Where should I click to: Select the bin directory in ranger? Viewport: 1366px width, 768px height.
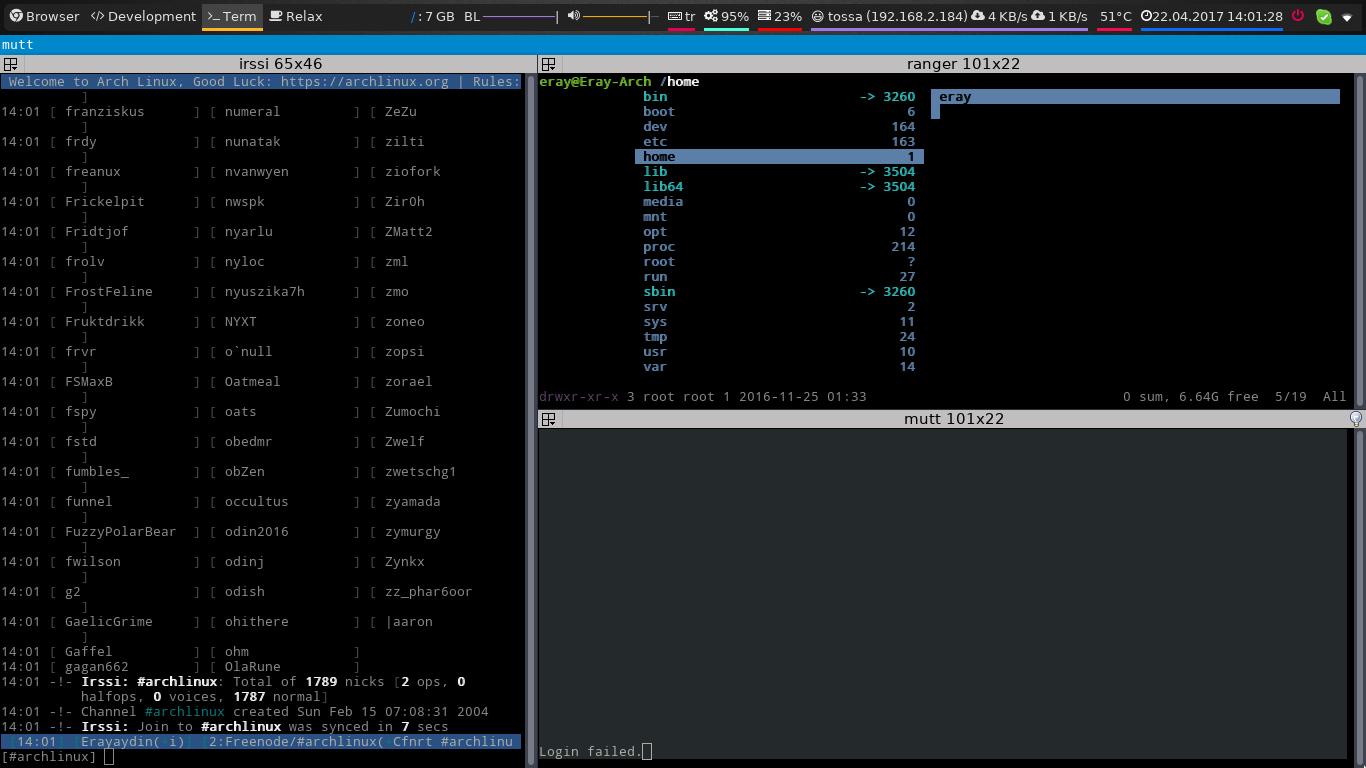point(779,97)
